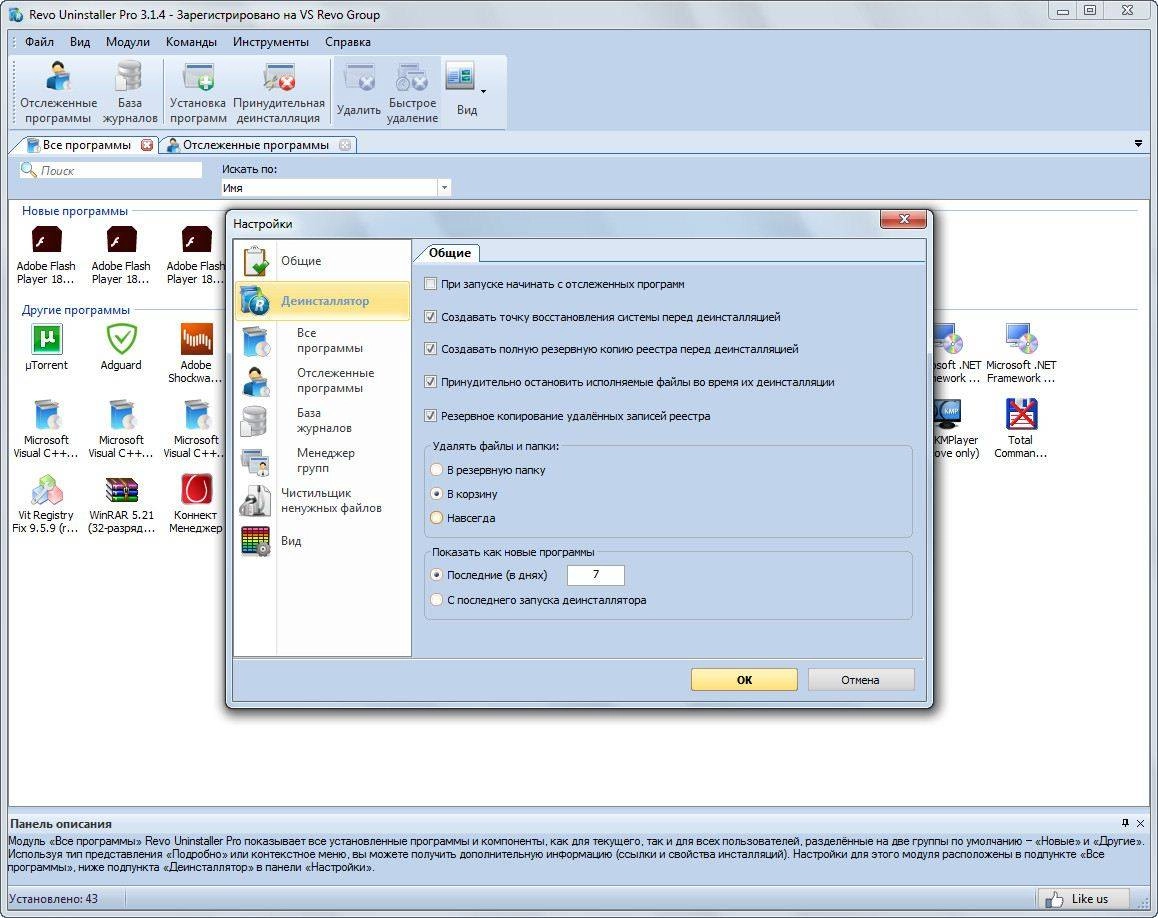Close the Настройки dialog
Image resolution: width=1158 pixels, height=918 pixels.
903,219
